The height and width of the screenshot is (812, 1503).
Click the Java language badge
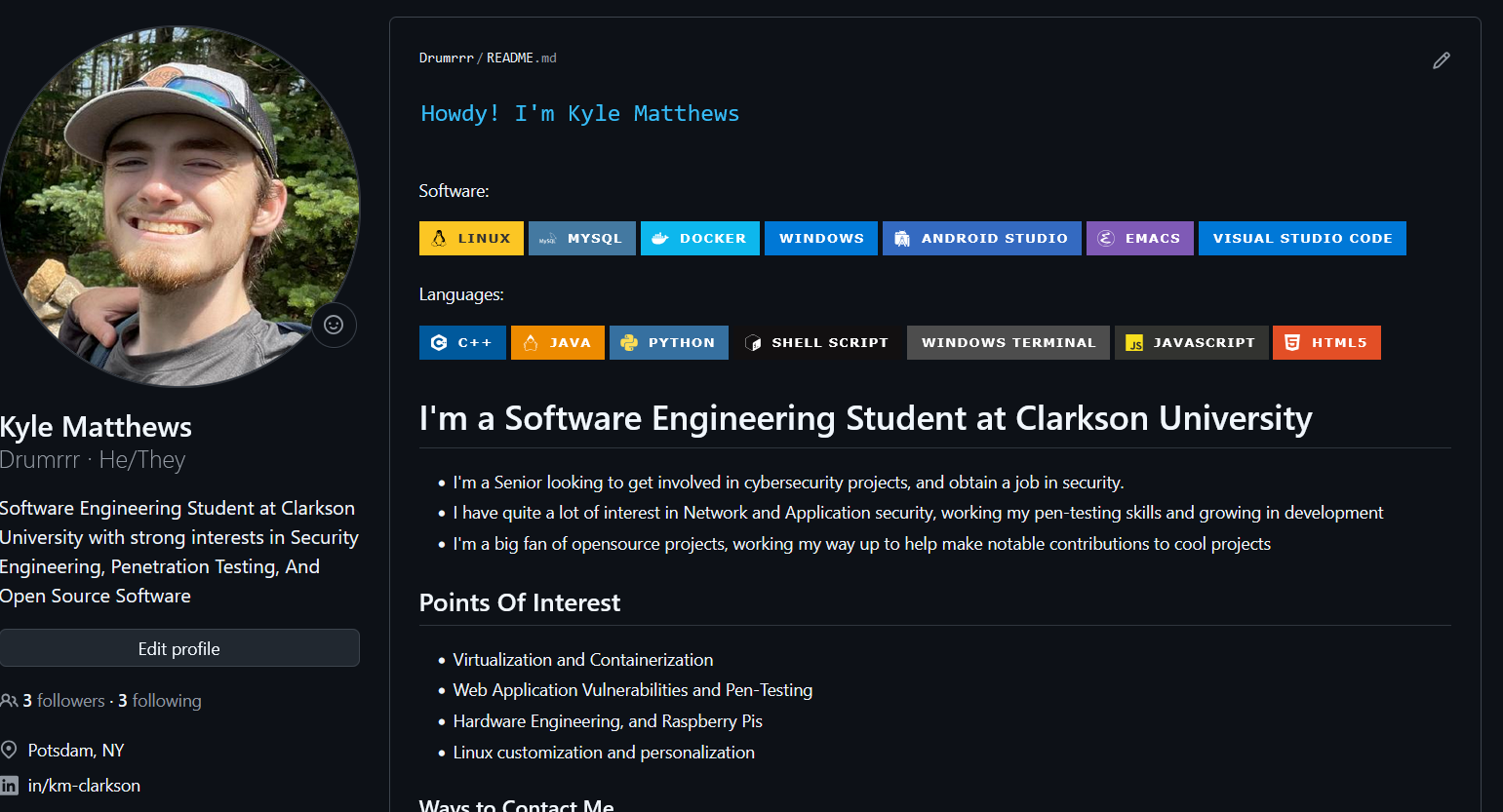(558, 342)
